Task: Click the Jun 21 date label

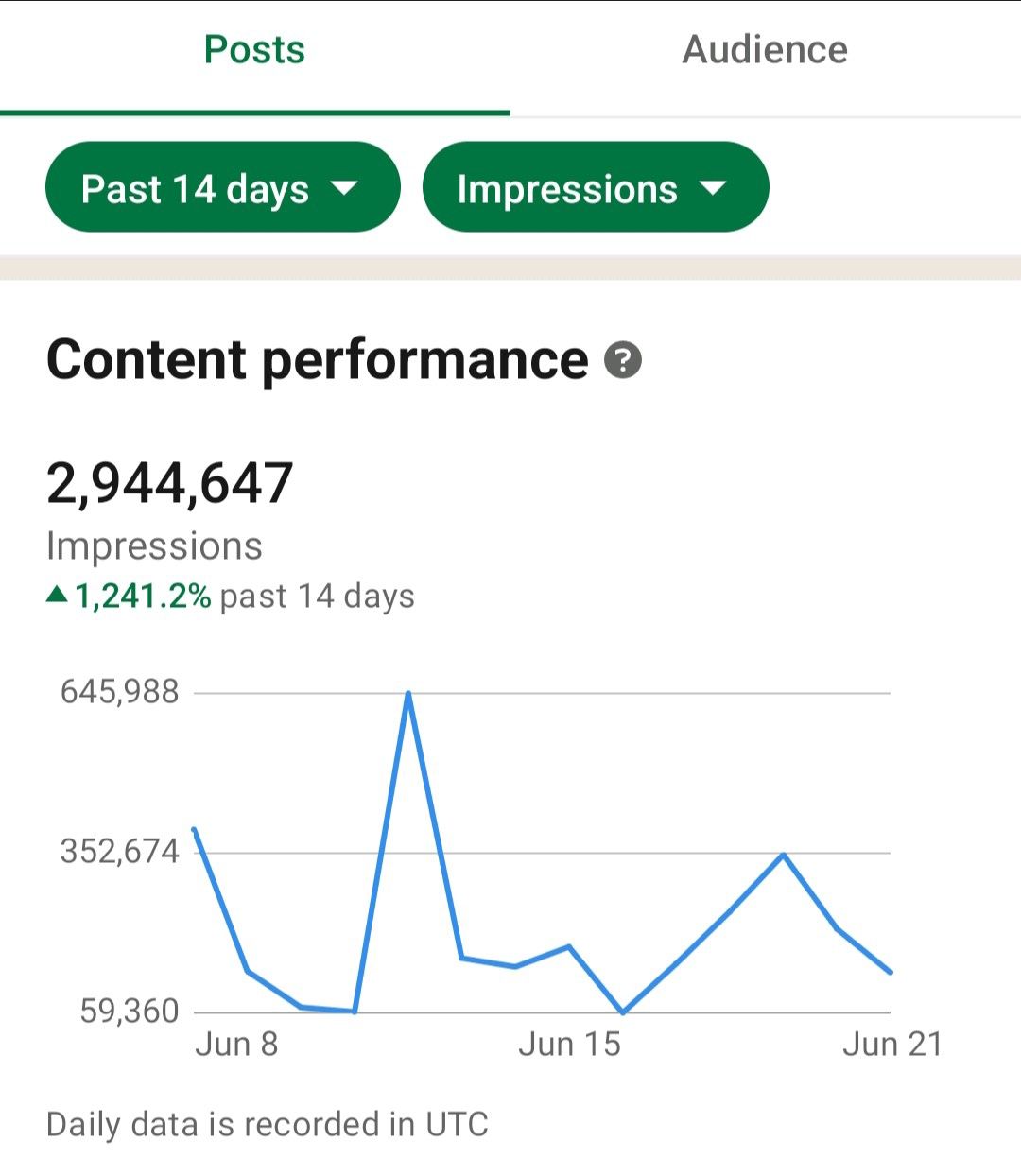Action: (x=892, y=1045)
